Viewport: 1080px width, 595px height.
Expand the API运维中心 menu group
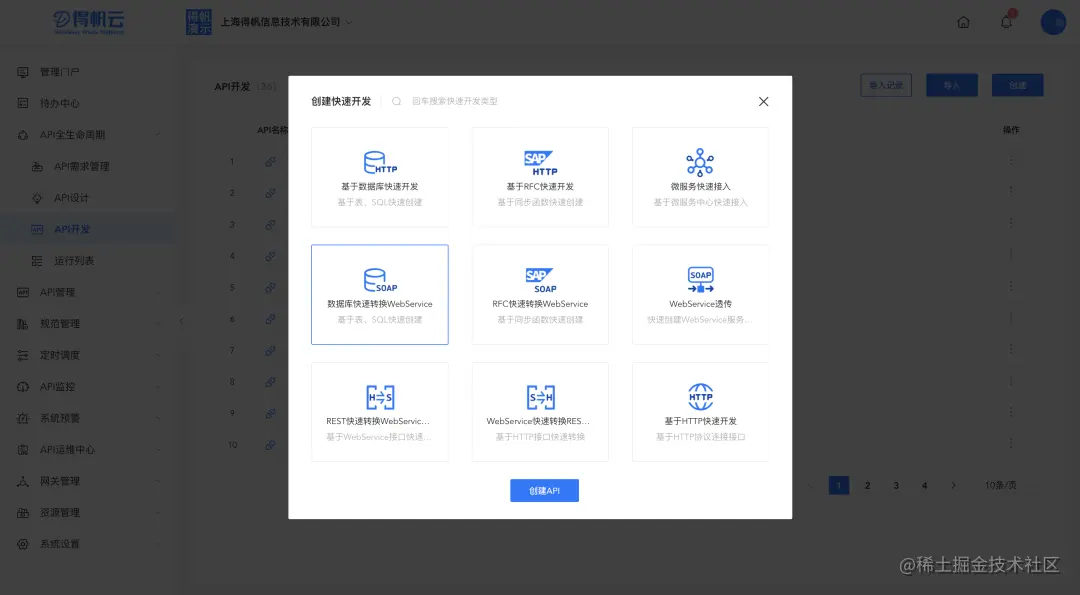coord(158,450)
